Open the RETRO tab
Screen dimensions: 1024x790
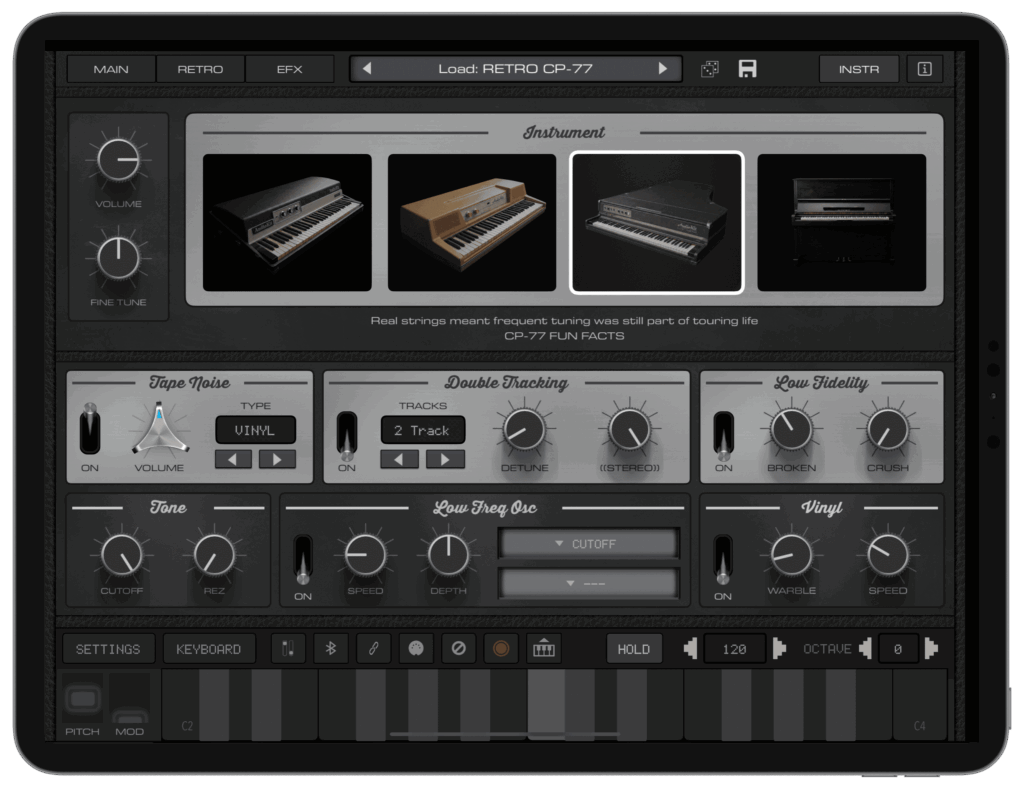200,69
